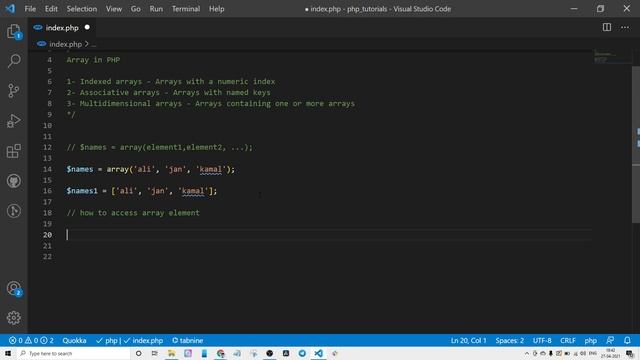Open the GitHub view in activity bar

(x=14, y=181)
